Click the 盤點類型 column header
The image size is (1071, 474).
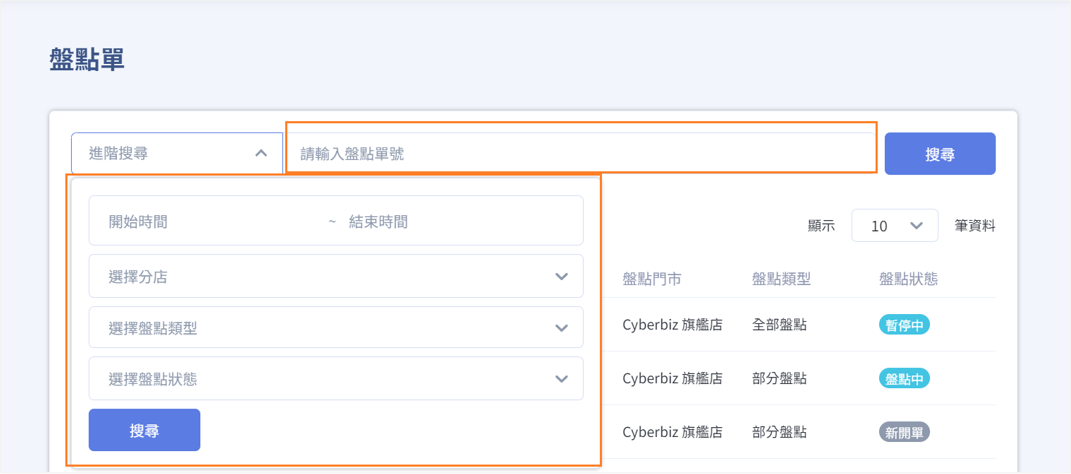781,279
